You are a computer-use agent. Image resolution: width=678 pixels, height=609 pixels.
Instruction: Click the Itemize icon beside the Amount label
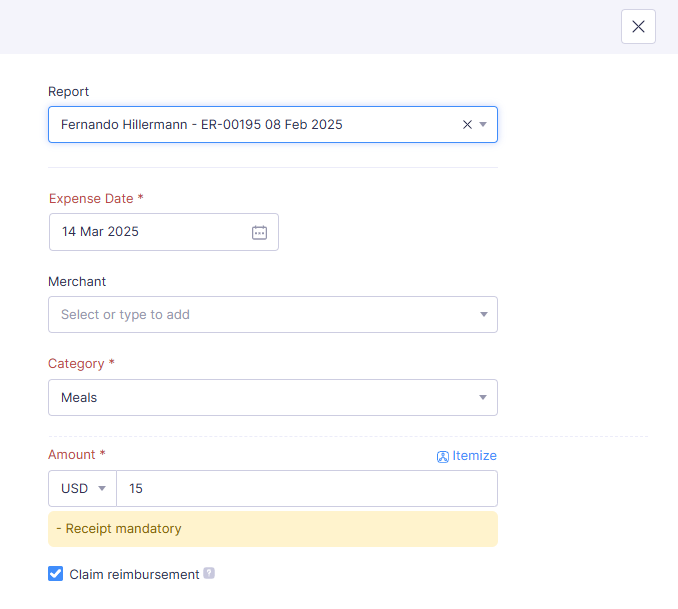(x=442, y=457)
